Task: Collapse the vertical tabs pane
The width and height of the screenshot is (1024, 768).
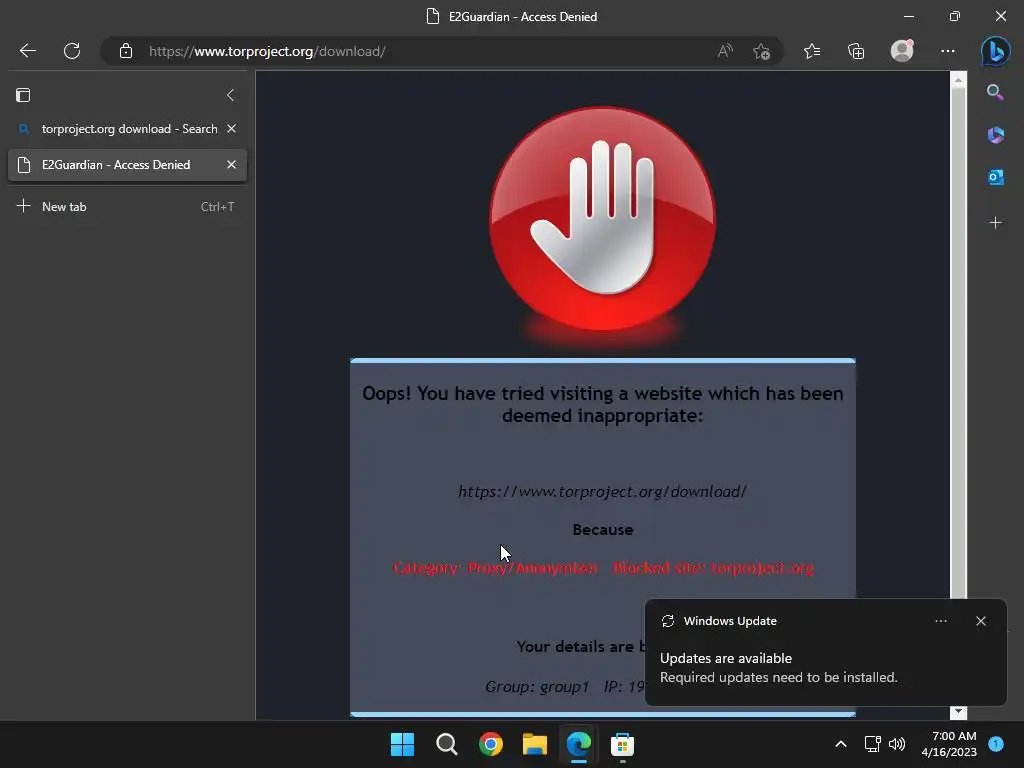Action: (x=231, y=95)
